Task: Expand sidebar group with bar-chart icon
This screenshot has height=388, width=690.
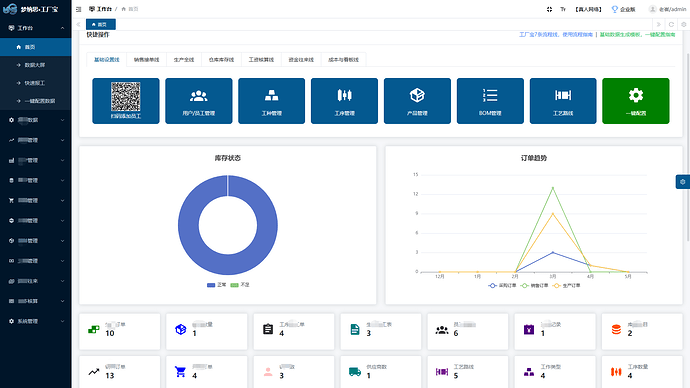Action: click(36, 161)
